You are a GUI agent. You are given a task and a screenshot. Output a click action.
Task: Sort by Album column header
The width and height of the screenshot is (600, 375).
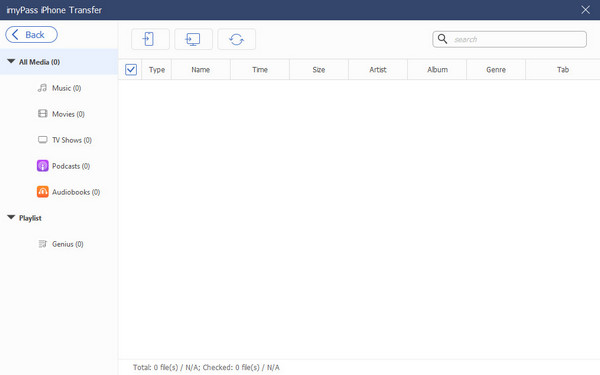pyautogui.click(x=437, y=70)
